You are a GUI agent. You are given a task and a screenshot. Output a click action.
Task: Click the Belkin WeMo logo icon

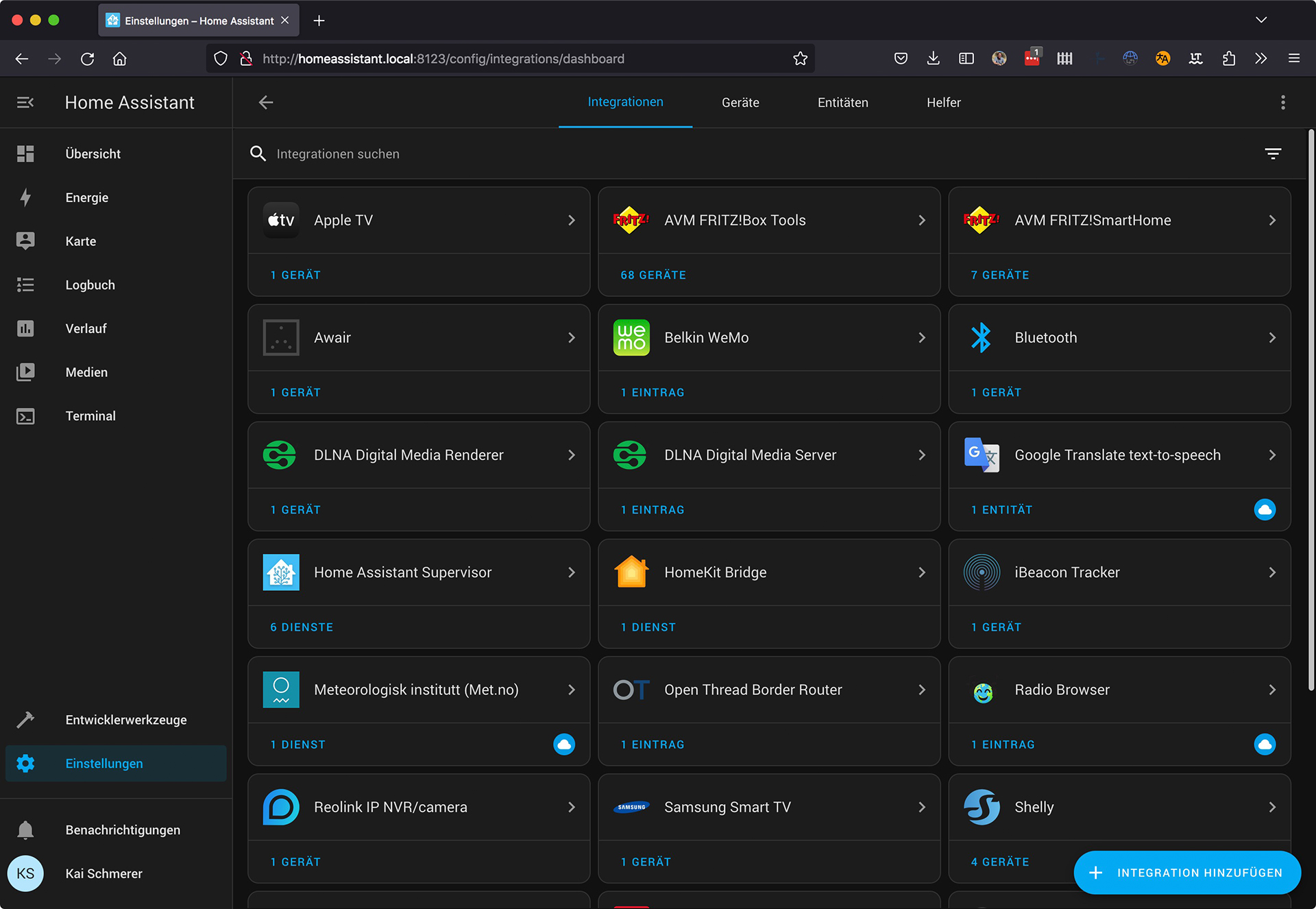click(631, 337)
